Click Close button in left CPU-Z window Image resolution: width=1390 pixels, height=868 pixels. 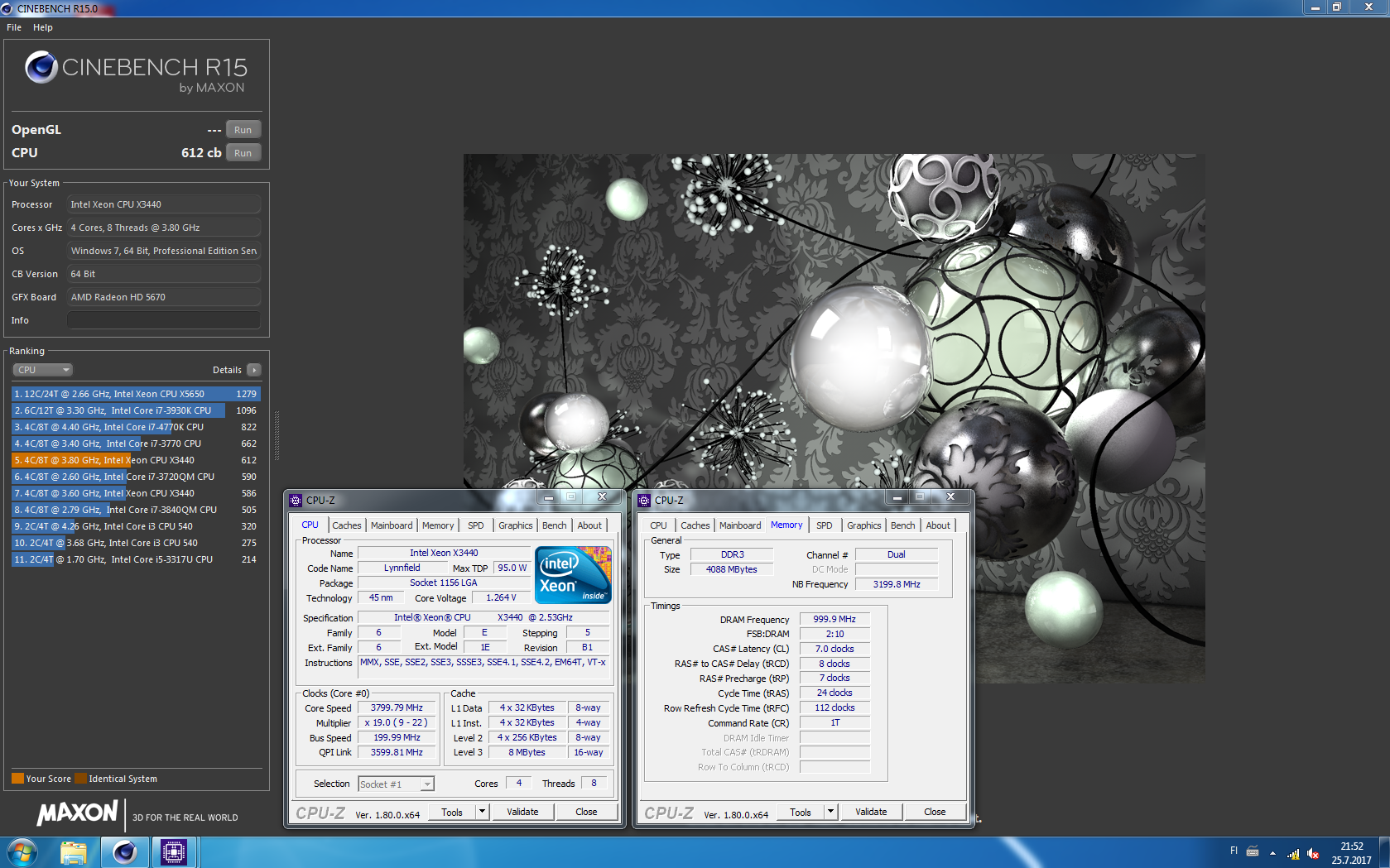click(x=586, y=813)
